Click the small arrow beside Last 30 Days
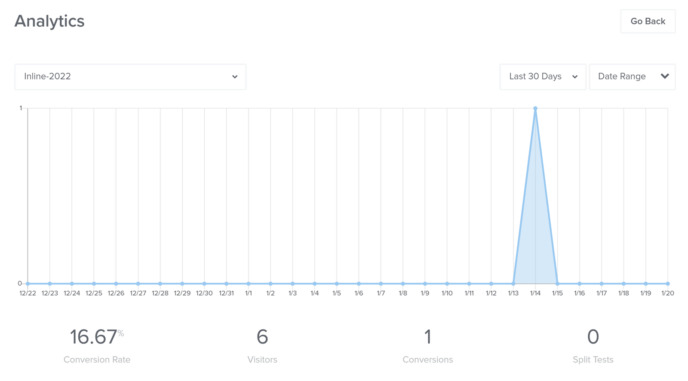Image resolution: width=688 pixels, height=381 pixels. [x=575, y=77]
